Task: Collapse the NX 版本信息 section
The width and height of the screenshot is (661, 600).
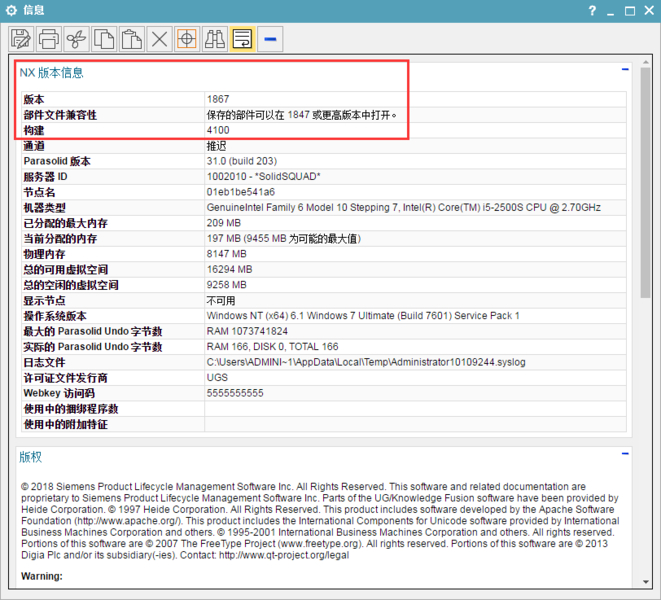Action: tap(625, 69)
